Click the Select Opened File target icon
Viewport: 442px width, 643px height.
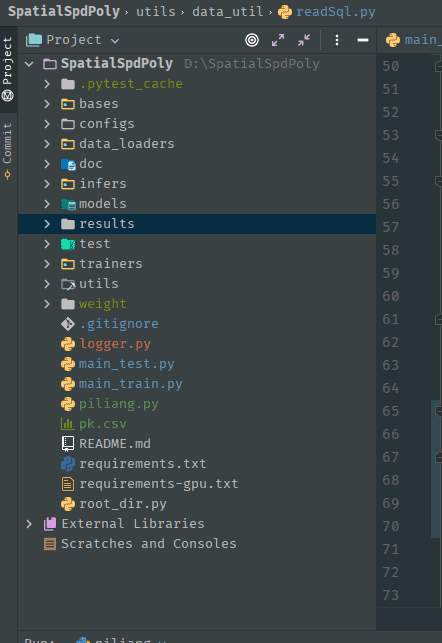[x=252, y=40]
